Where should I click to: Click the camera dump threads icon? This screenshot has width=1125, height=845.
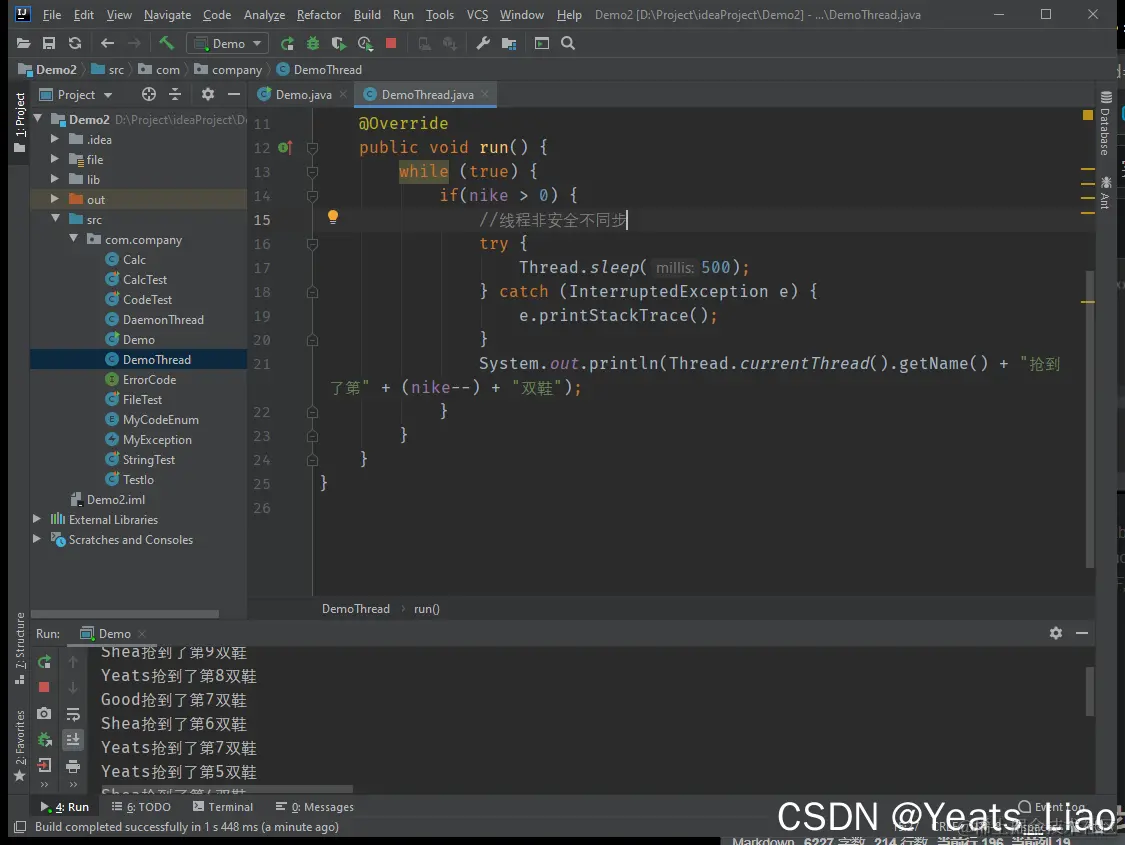[44, 714]
